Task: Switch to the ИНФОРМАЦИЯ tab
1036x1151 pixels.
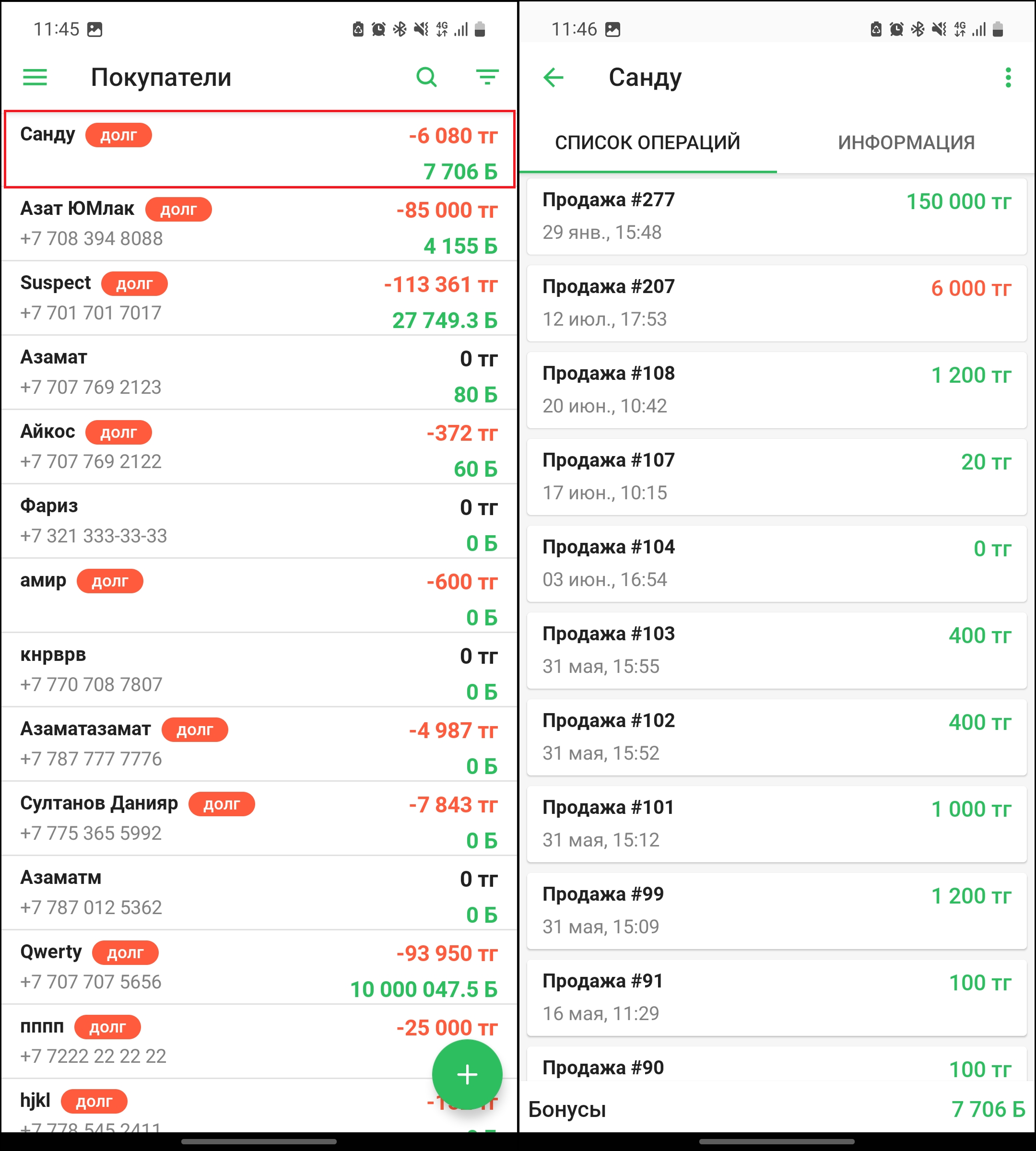Action: pos(906,142)
